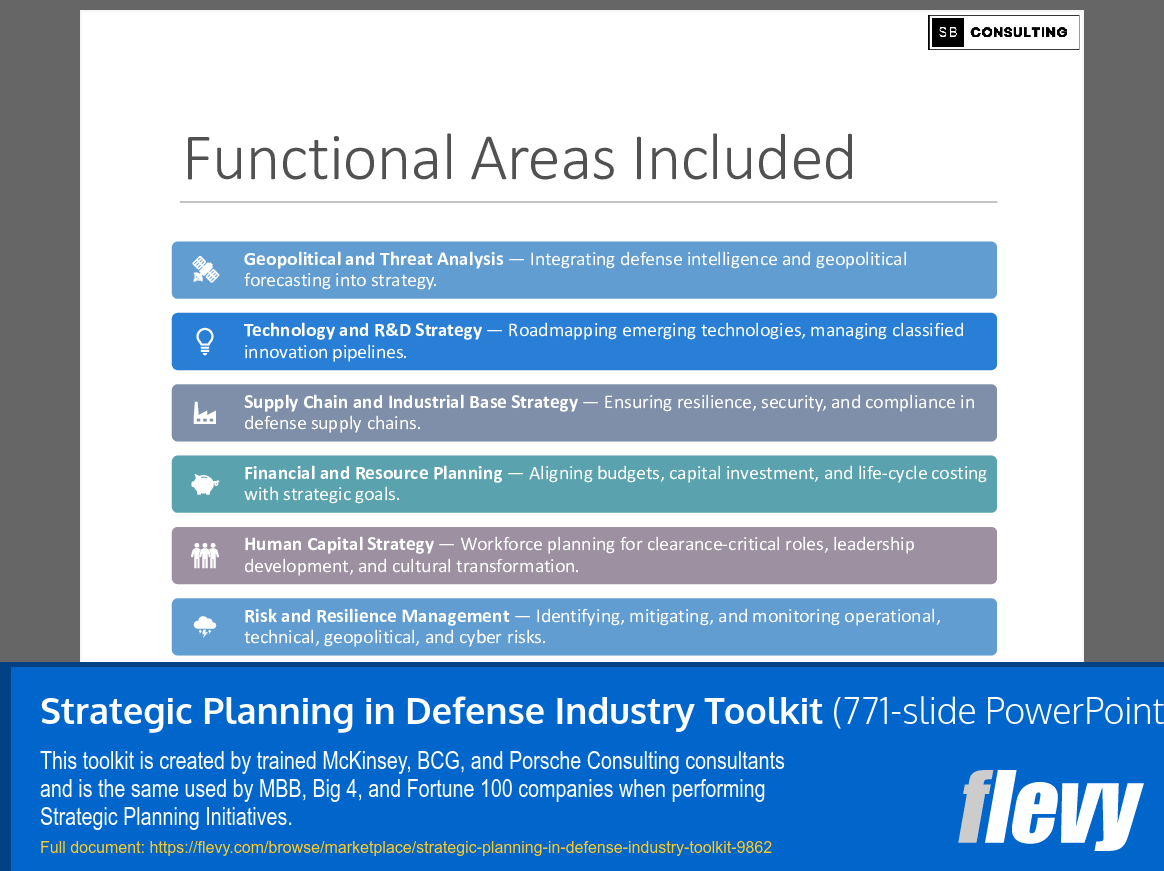Click the factory icon for Supply Chain Strategy
Viewport: 1164px width, 871px height.
pos(205,413)
